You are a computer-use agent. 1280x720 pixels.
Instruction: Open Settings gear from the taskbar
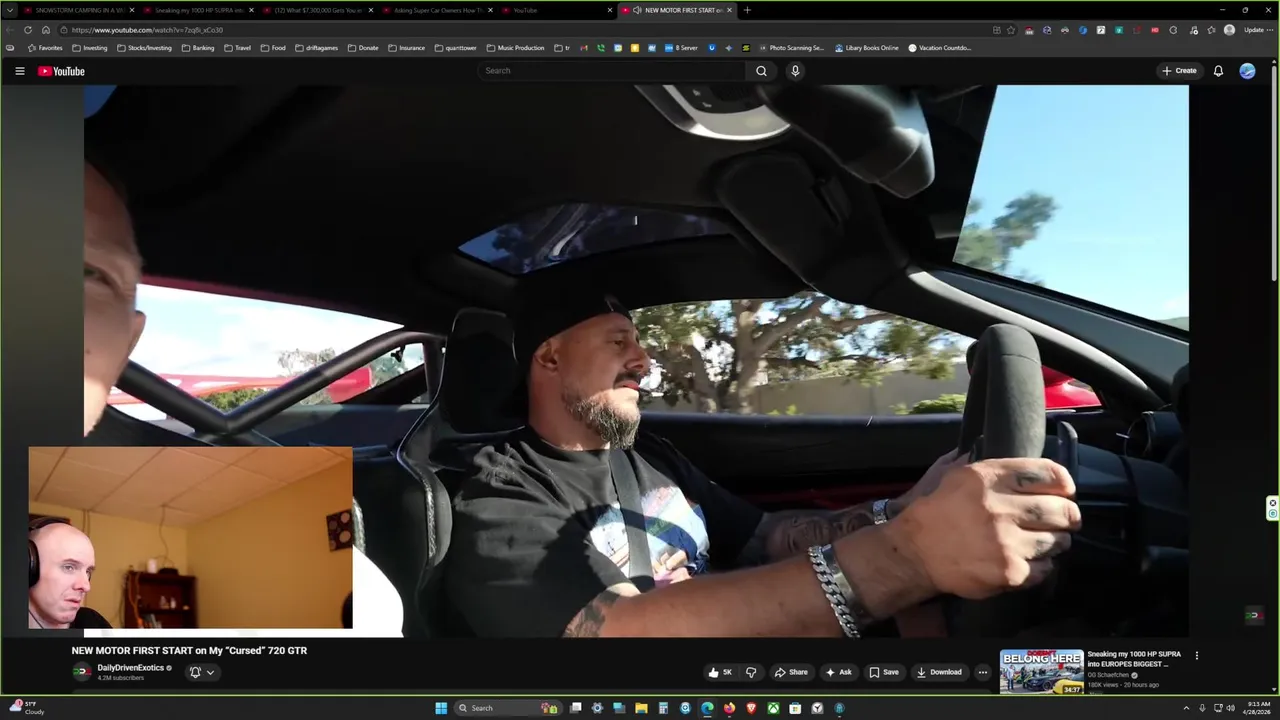(597, 708)
